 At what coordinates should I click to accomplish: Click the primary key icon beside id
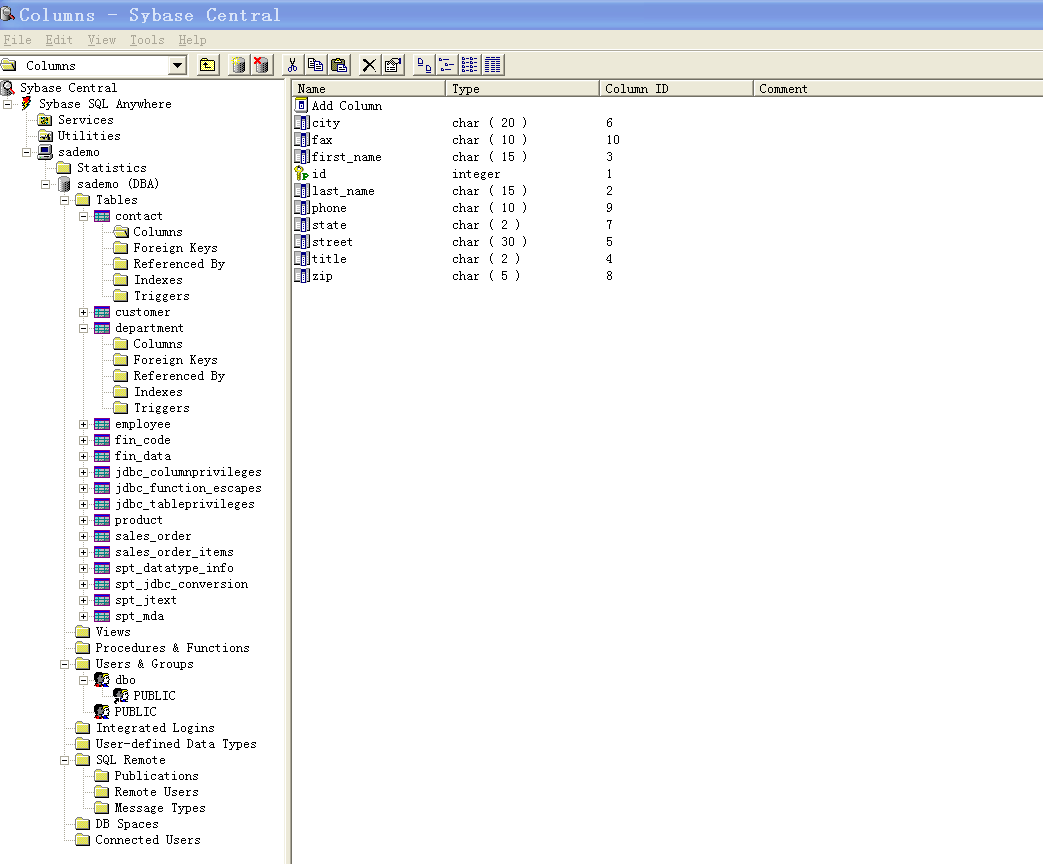click(x=301, y=174)
